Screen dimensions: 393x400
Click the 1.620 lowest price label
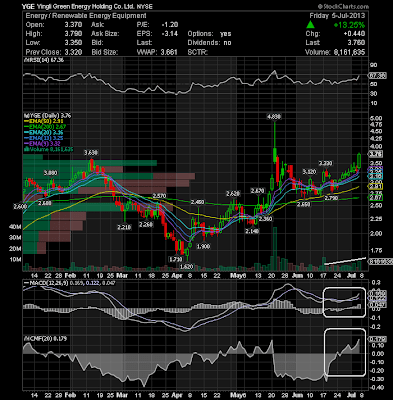tap(187, 266)
